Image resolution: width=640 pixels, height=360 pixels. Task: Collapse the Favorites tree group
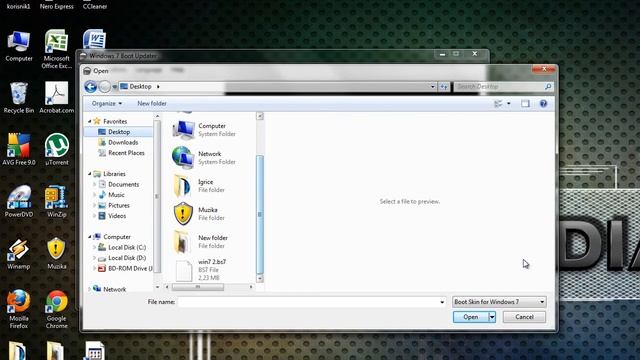[90, 121]
